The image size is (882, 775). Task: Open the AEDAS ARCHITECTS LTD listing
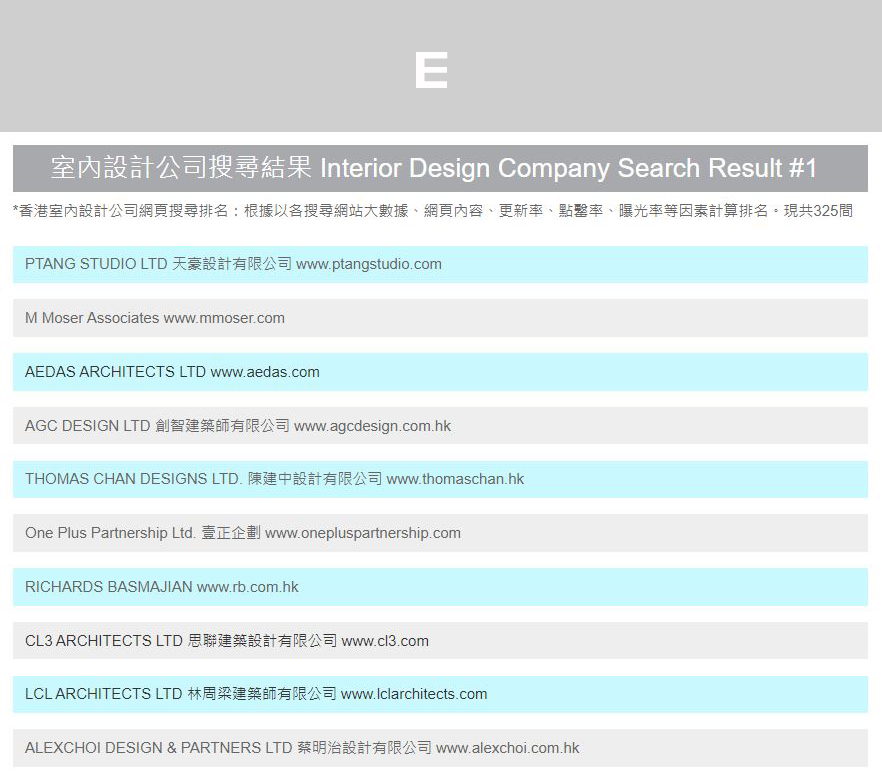coord(440,372)
